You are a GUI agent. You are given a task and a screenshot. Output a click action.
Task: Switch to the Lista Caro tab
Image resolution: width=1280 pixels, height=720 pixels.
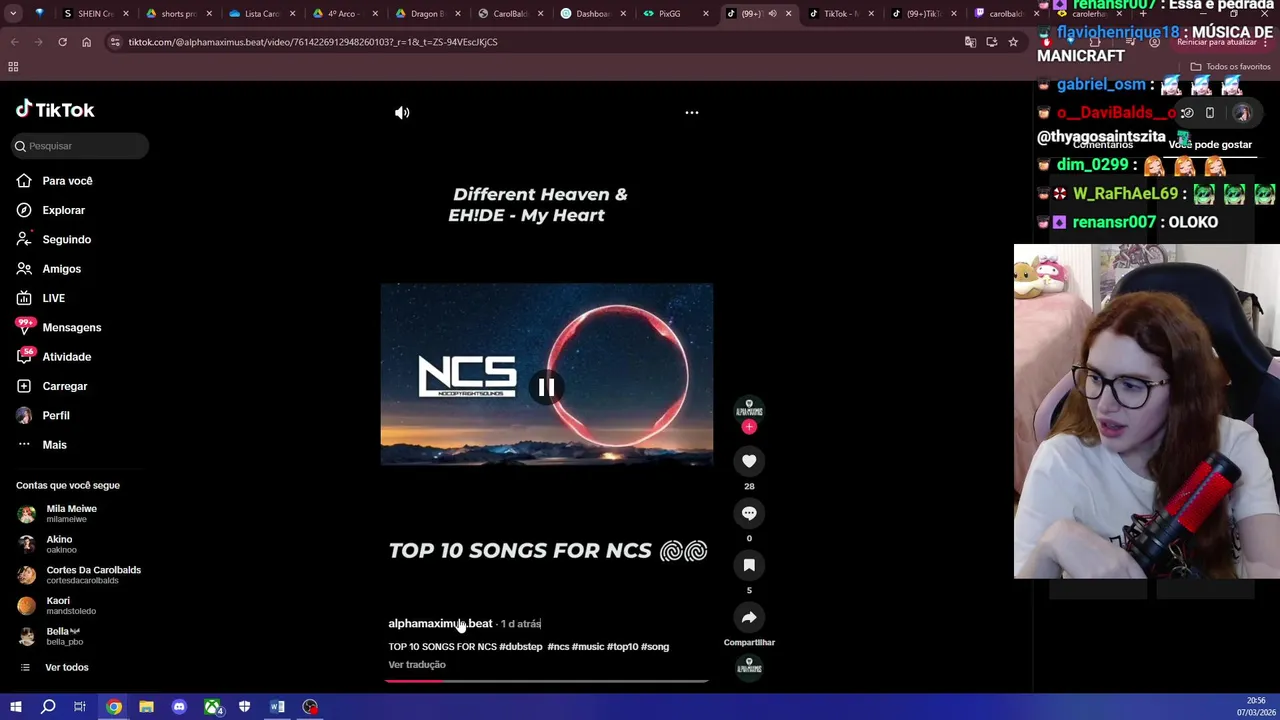(x=262, y=14)
